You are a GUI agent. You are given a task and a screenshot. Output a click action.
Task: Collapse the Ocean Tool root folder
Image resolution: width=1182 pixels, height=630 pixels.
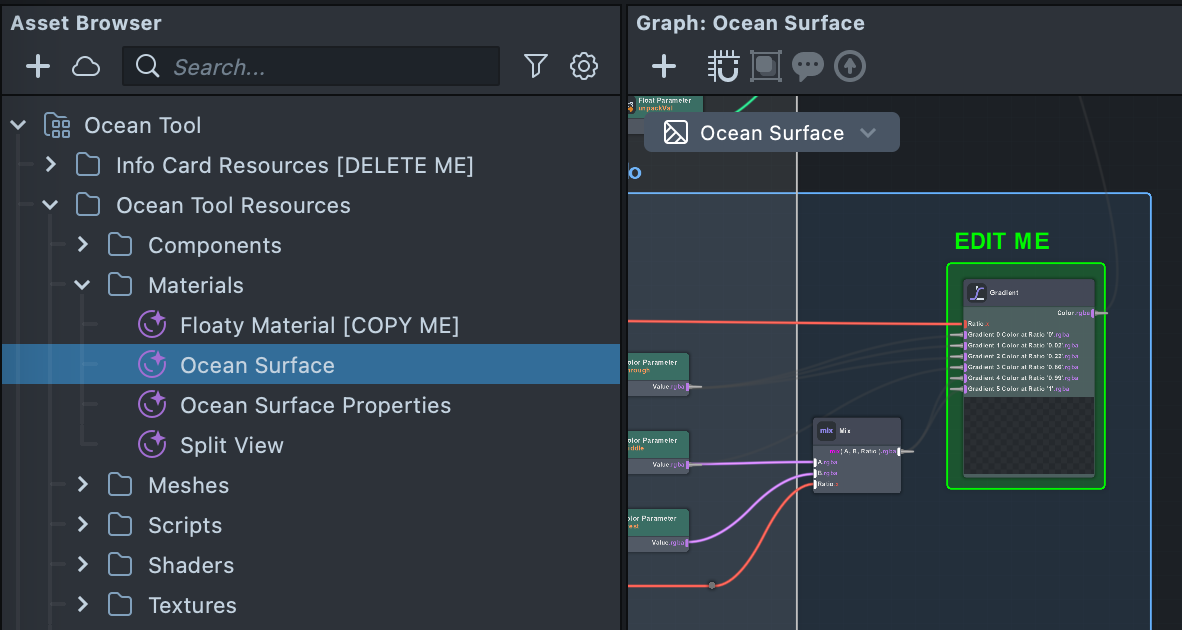(18, 126)
